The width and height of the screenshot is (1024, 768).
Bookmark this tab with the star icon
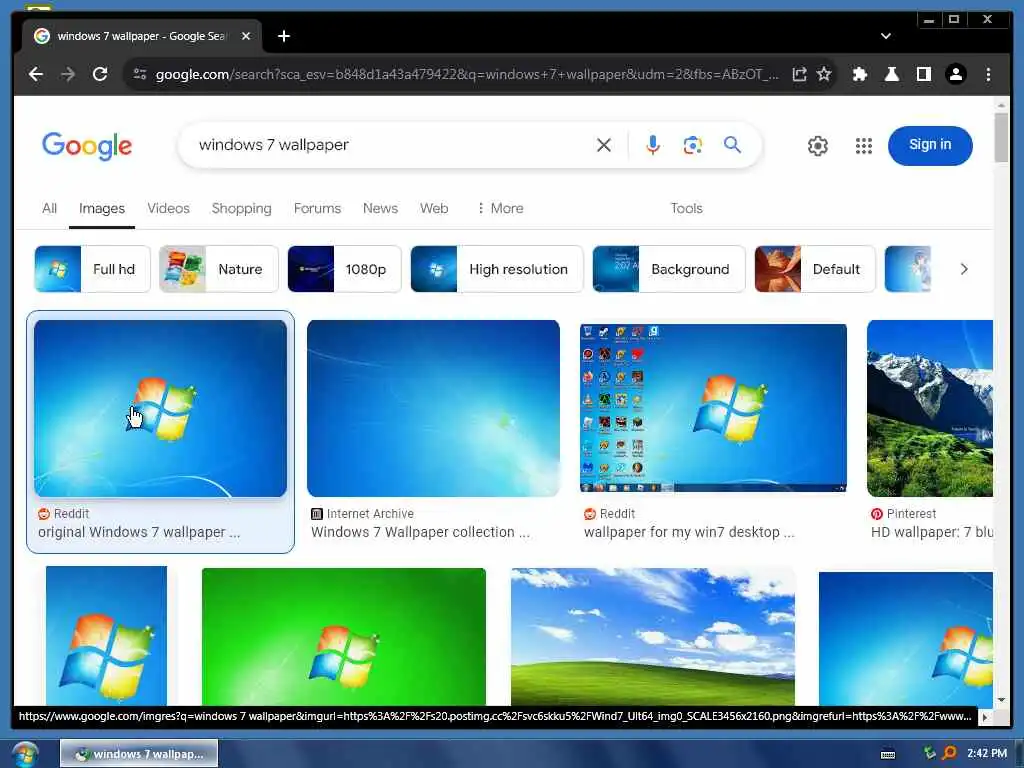click(824, 74)
